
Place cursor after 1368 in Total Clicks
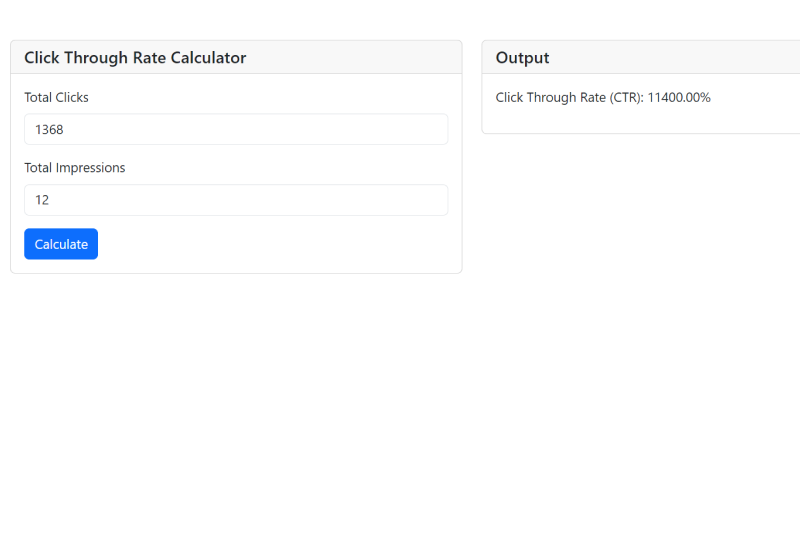(66, 129)
